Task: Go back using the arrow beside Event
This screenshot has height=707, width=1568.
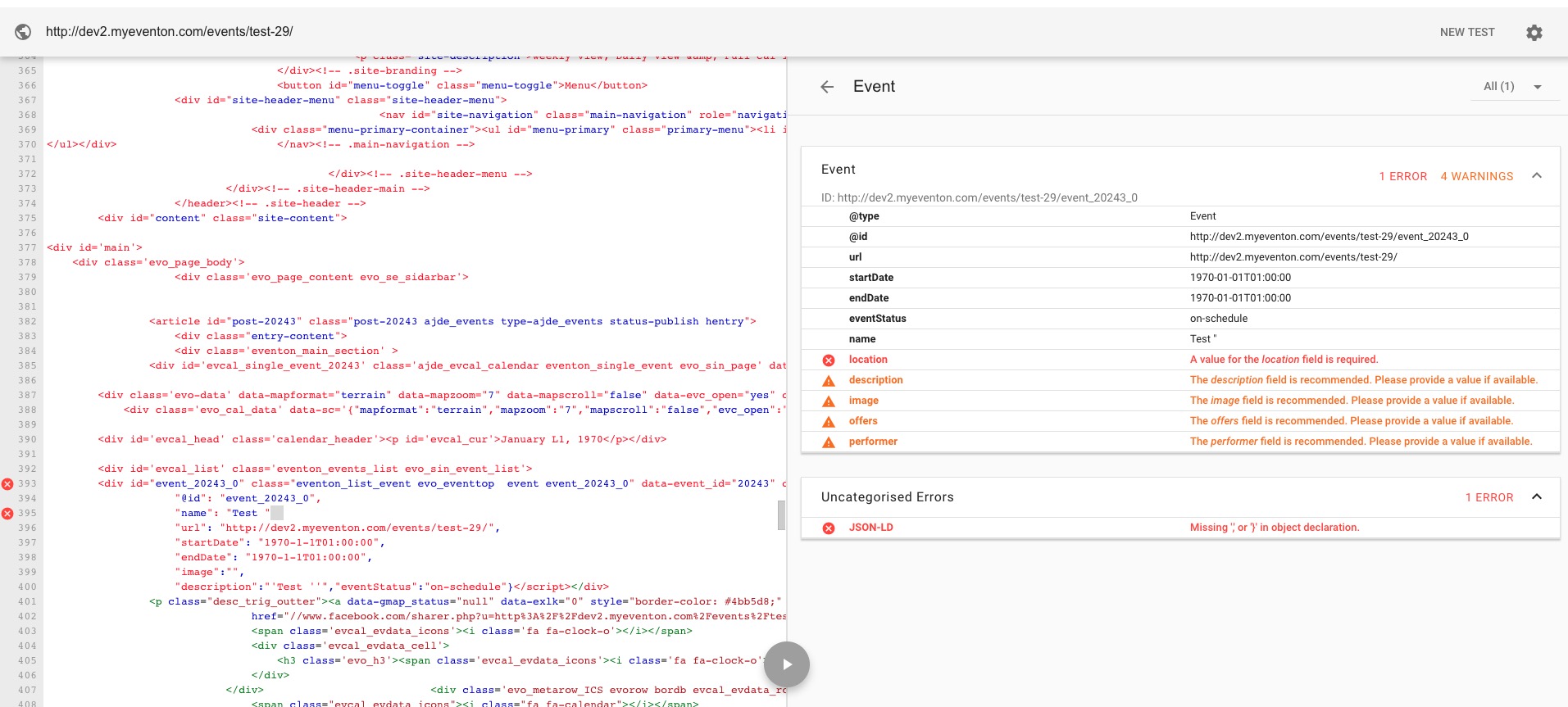Action: 827,87
